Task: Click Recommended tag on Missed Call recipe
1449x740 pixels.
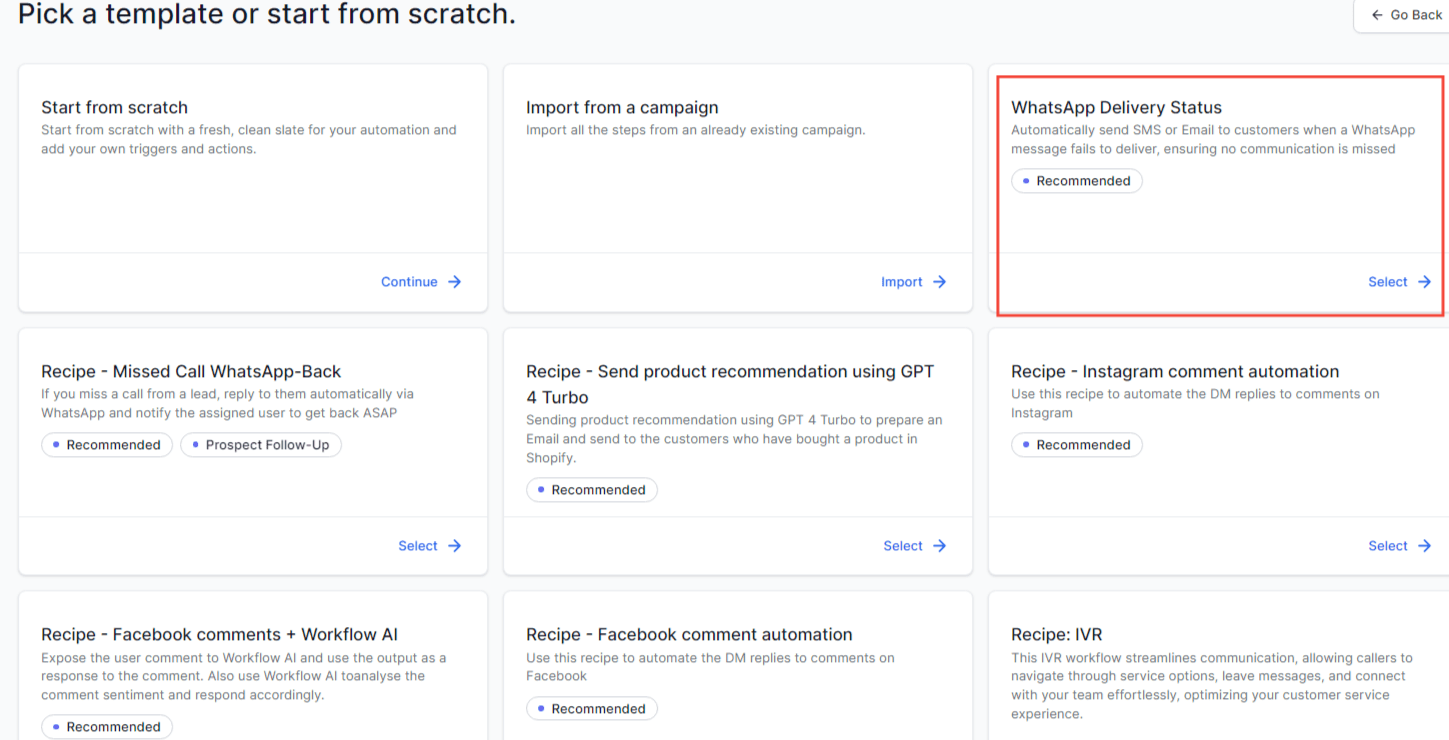Action: [106, 445]
